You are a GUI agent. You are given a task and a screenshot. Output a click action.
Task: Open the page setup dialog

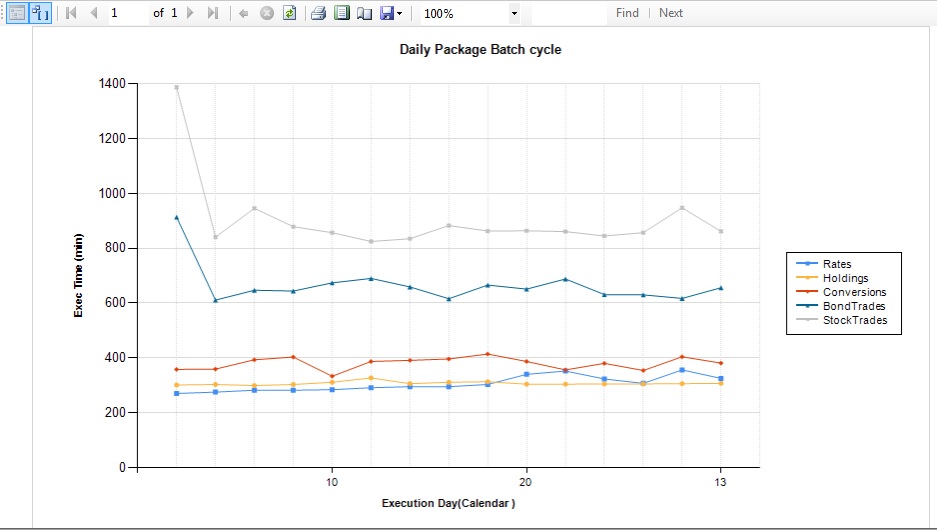[364, 13]
